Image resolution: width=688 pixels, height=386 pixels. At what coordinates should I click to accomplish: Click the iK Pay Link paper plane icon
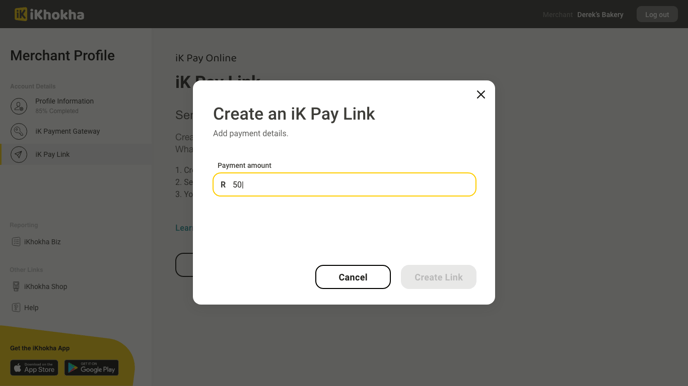click(19, 154)
